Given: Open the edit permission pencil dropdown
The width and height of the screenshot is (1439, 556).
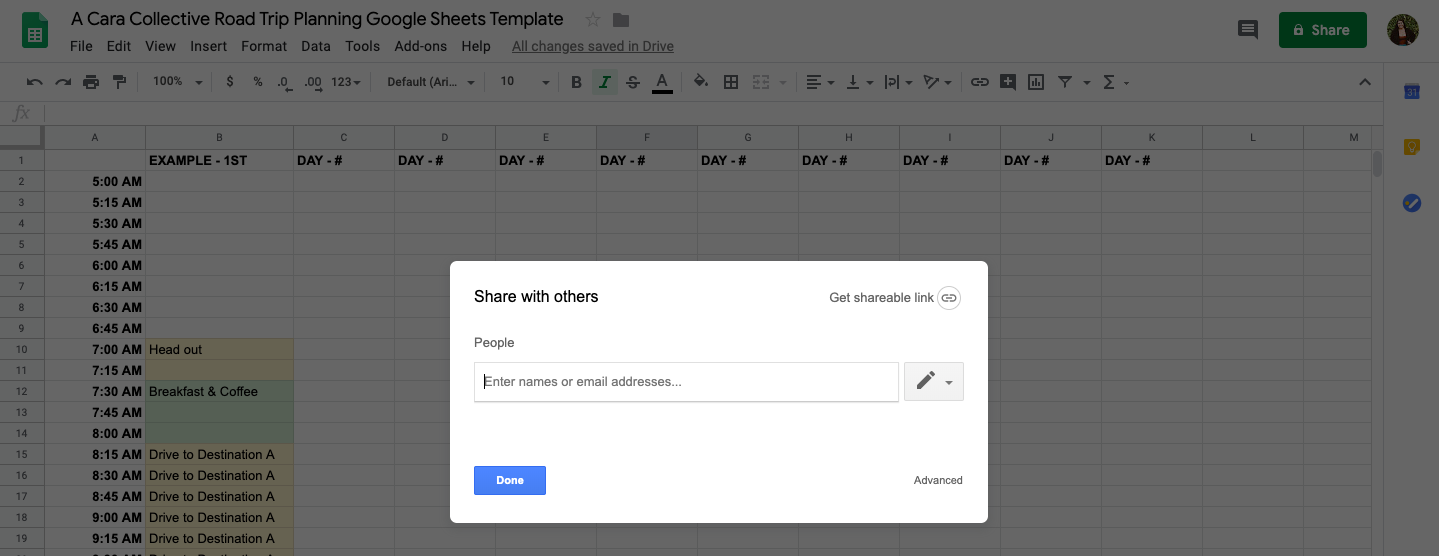Looking at the screenshot, I should (x=934, y=382).
